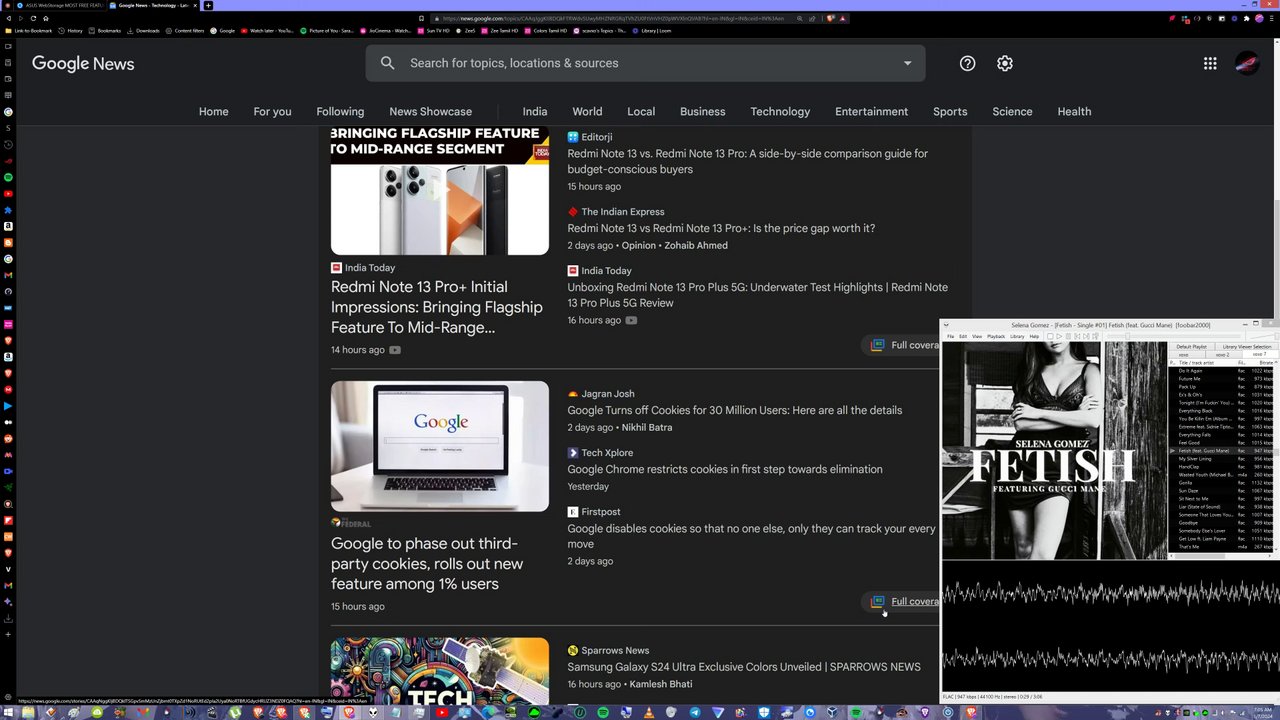Open Redmi Note 13 Pro+ Initial Impressions article

[437, 307]
